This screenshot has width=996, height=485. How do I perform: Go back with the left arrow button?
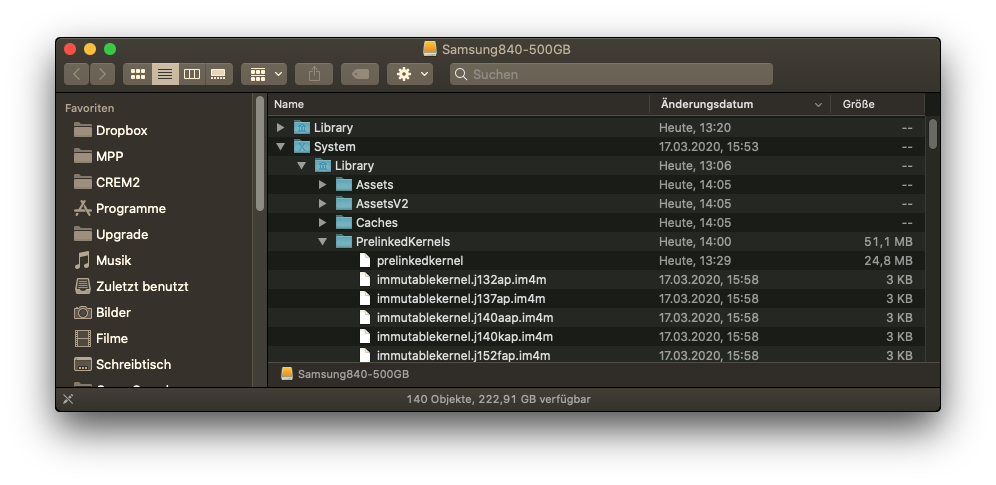76,74
